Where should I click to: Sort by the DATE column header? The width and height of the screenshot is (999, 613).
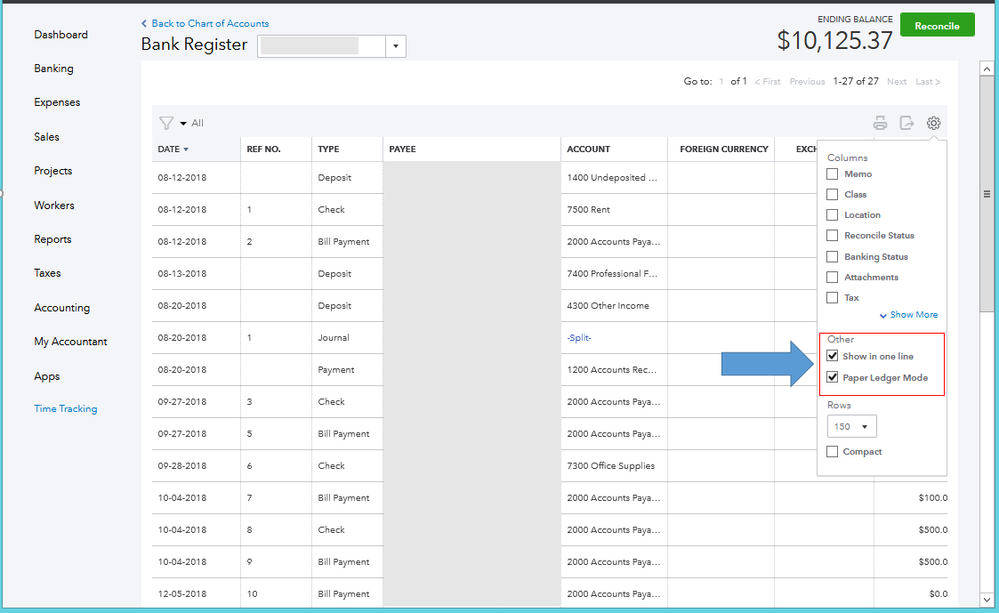(x=173, y=149)
